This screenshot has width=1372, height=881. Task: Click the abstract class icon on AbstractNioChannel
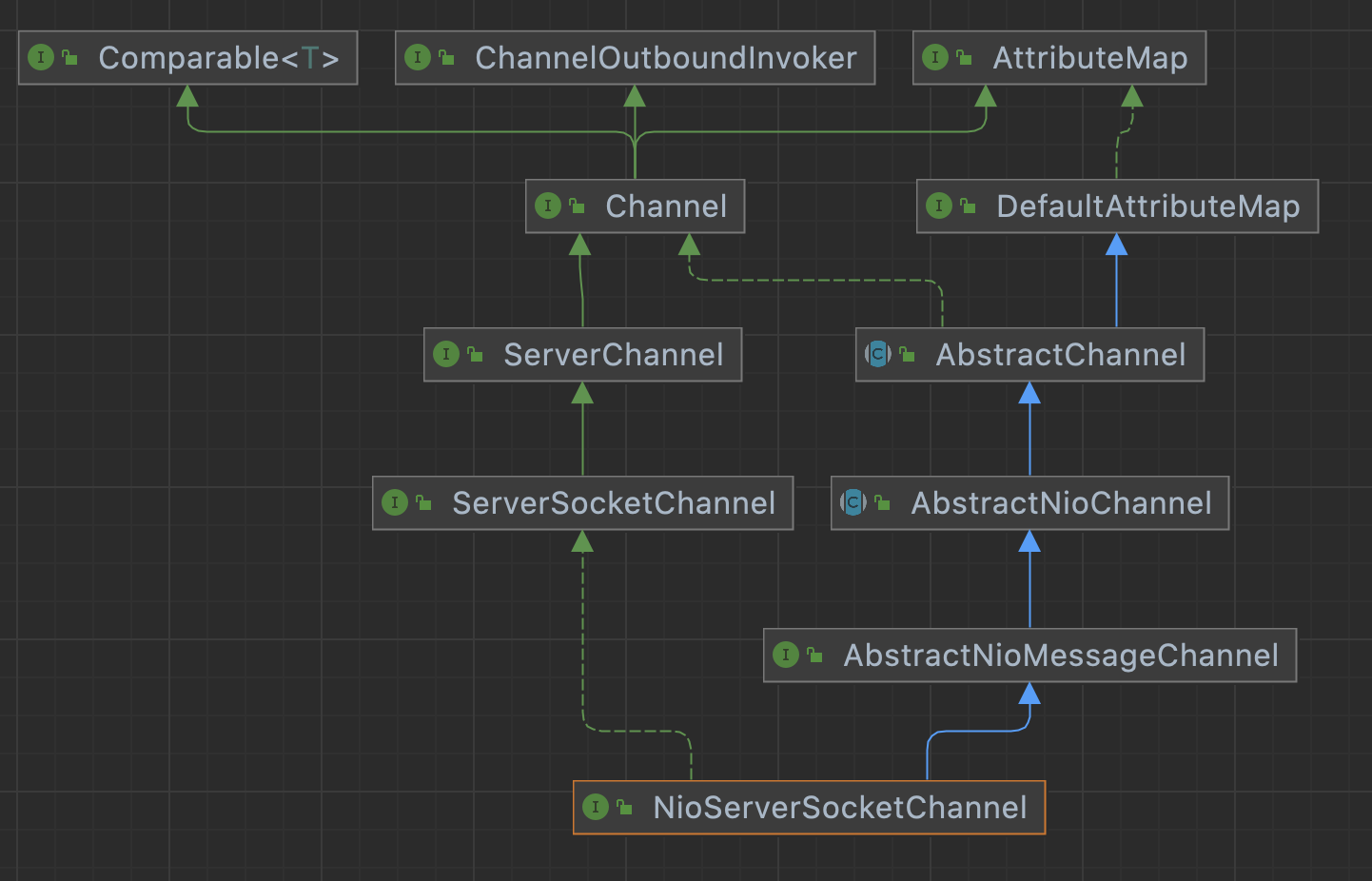853,503
